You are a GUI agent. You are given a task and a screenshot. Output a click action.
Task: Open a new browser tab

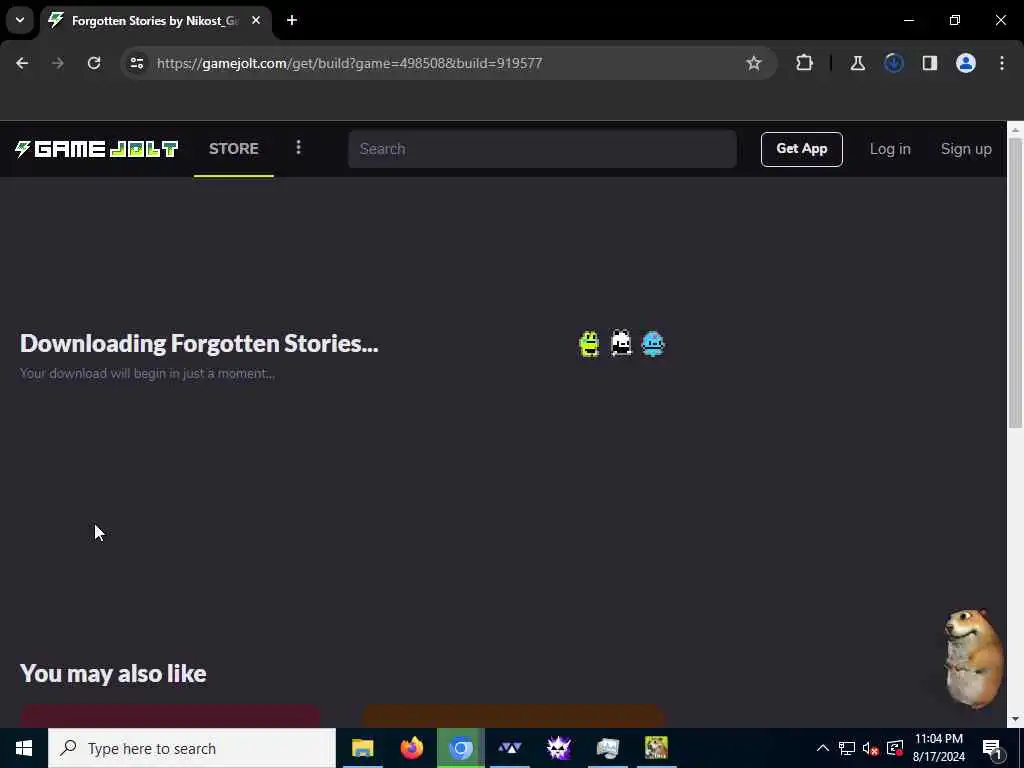point(292,21)
